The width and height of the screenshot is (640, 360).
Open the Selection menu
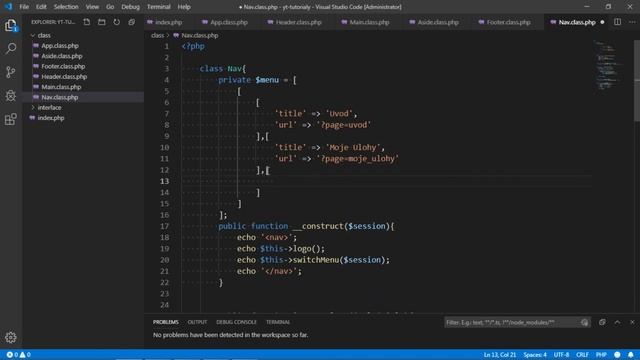(66, 7)
